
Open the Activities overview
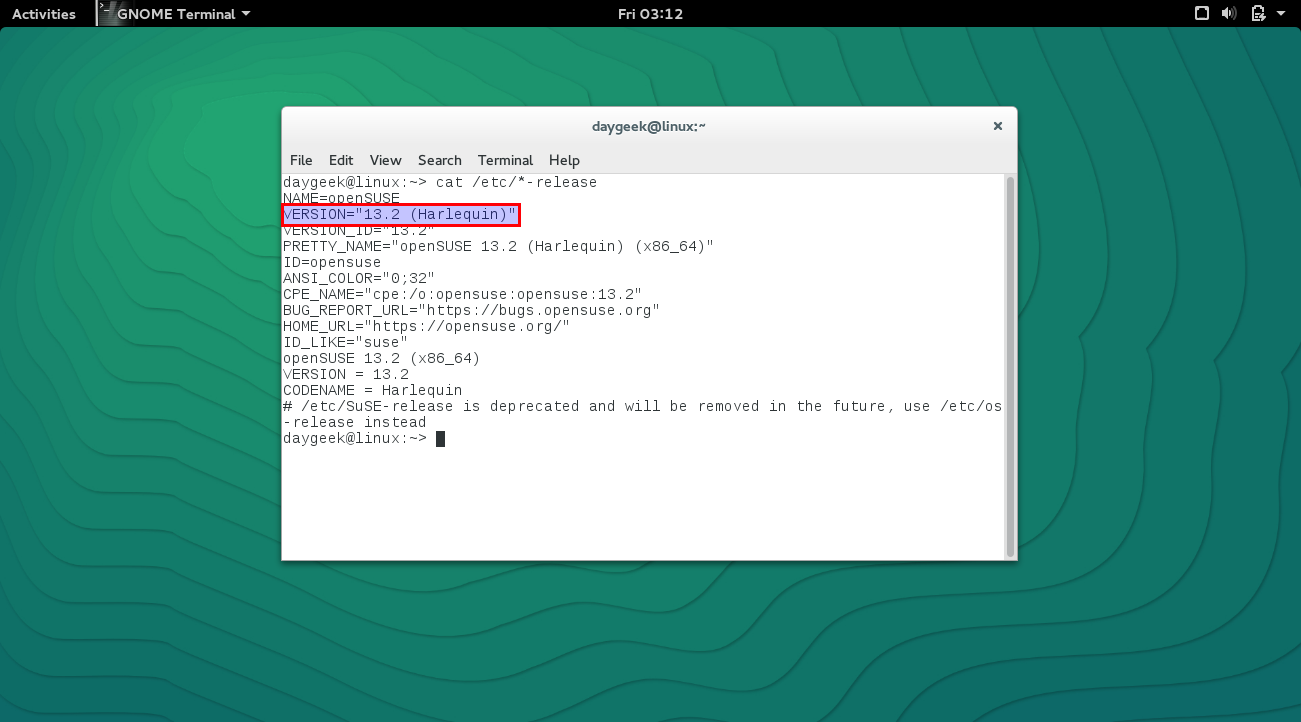(43, 14)
